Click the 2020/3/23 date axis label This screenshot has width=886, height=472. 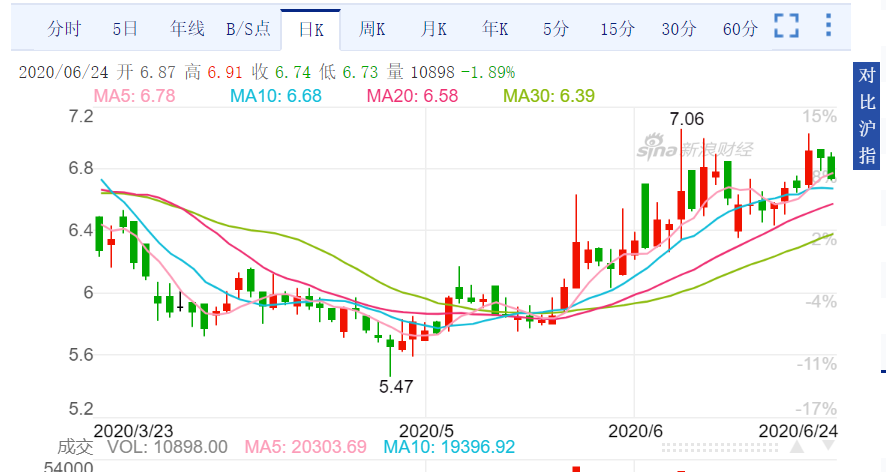tap(133, 431)
